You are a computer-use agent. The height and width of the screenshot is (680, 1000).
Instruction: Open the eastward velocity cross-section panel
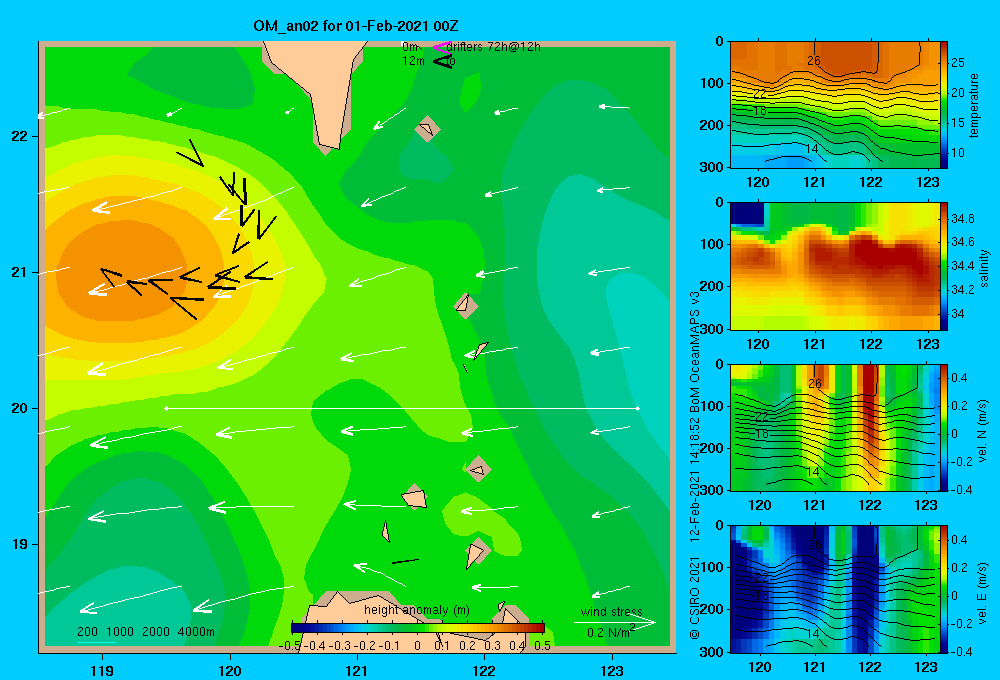(x=835, y=589)
